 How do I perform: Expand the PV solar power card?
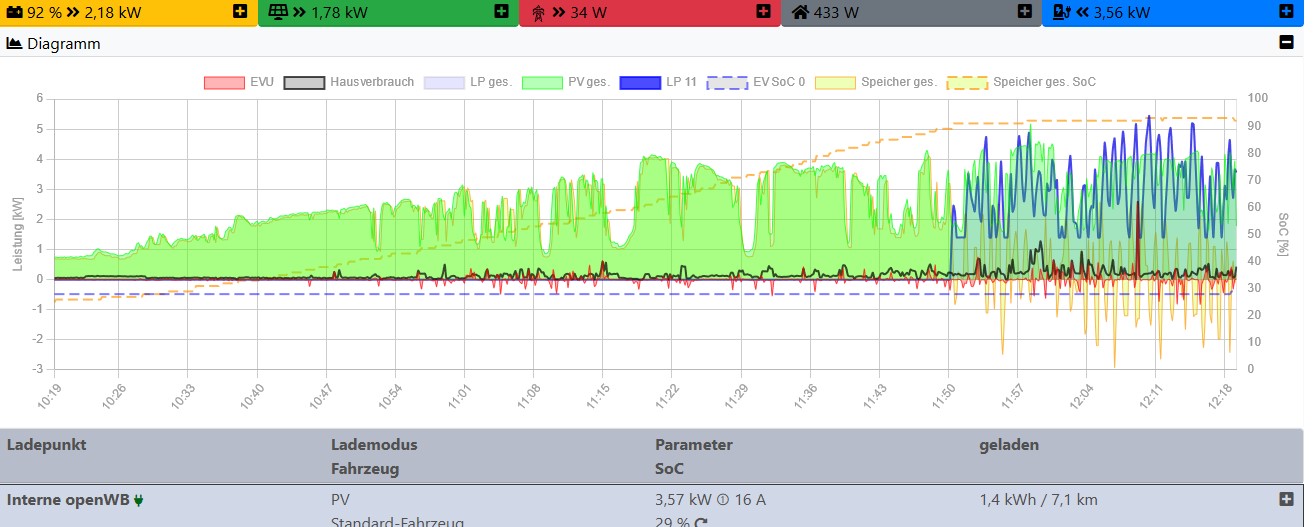(x=501, y=12)
